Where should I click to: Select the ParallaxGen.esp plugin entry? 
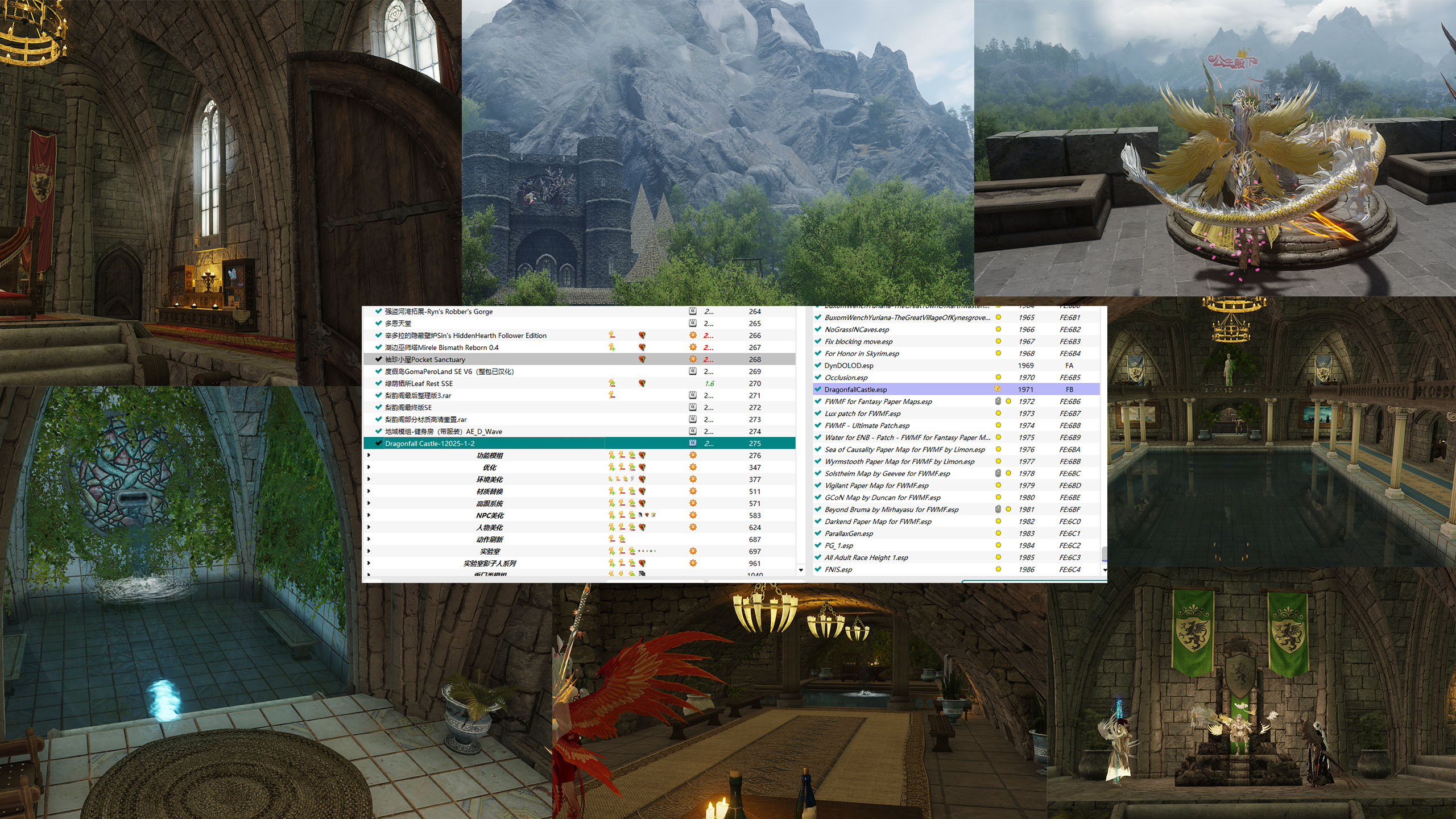[x=849, y=533]
